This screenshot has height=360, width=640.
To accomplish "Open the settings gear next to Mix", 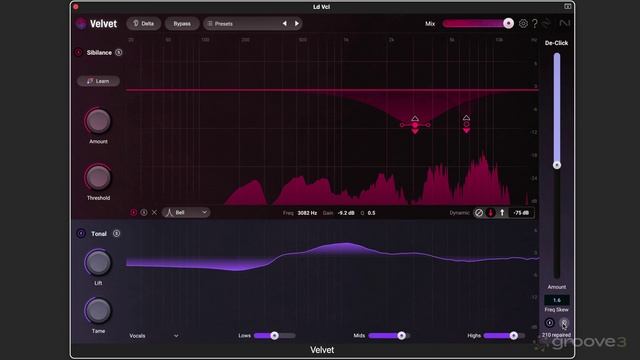I will tap(523, 24).
